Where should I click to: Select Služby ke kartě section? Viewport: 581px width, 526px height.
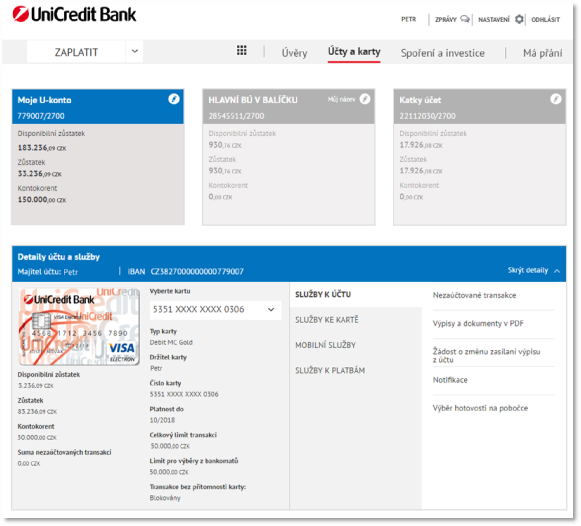[327, 320]
